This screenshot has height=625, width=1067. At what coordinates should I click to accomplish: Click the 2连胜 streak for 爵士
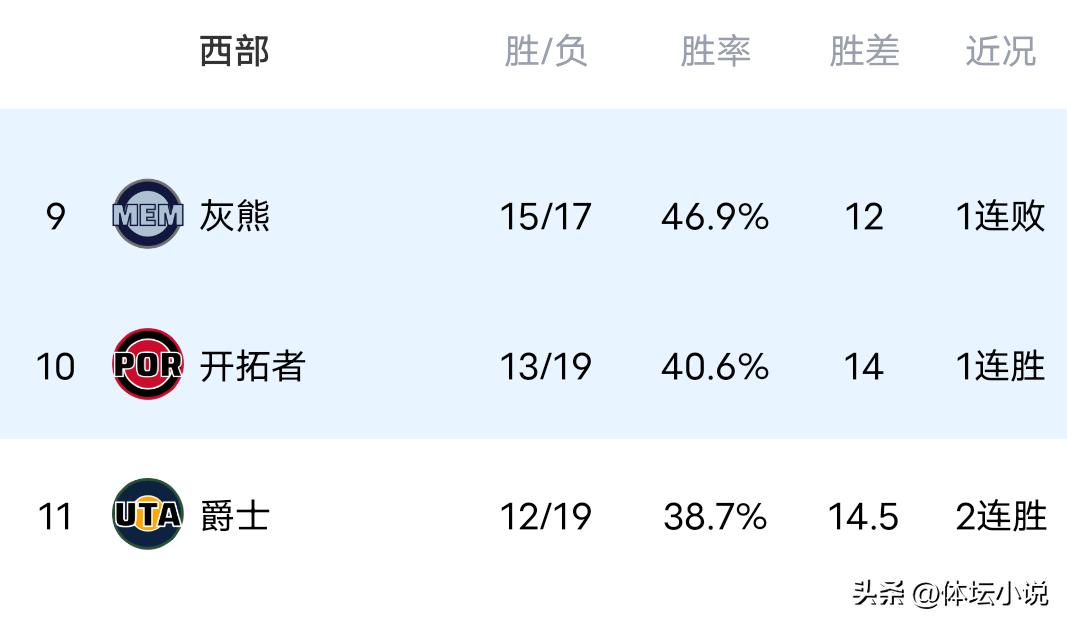[x=1001, y=516]
